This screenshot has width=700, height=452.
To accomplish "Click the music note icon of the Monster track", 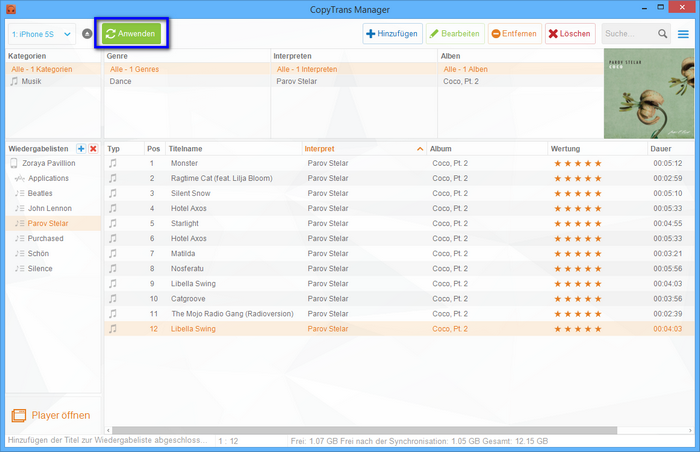I will tap(113, 163).
